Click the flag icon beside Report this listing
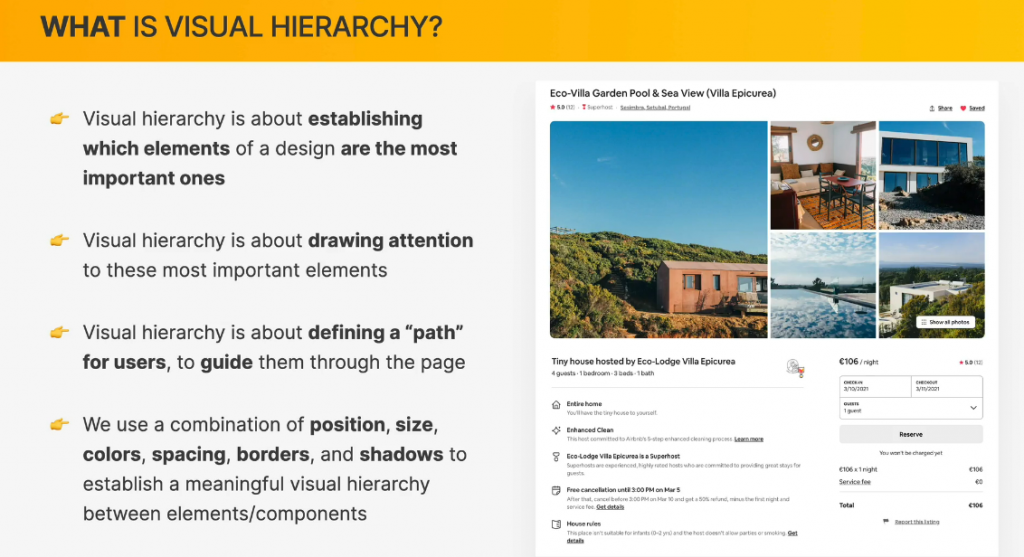Viewport: 1024px width, 557px height. point(886,521)
